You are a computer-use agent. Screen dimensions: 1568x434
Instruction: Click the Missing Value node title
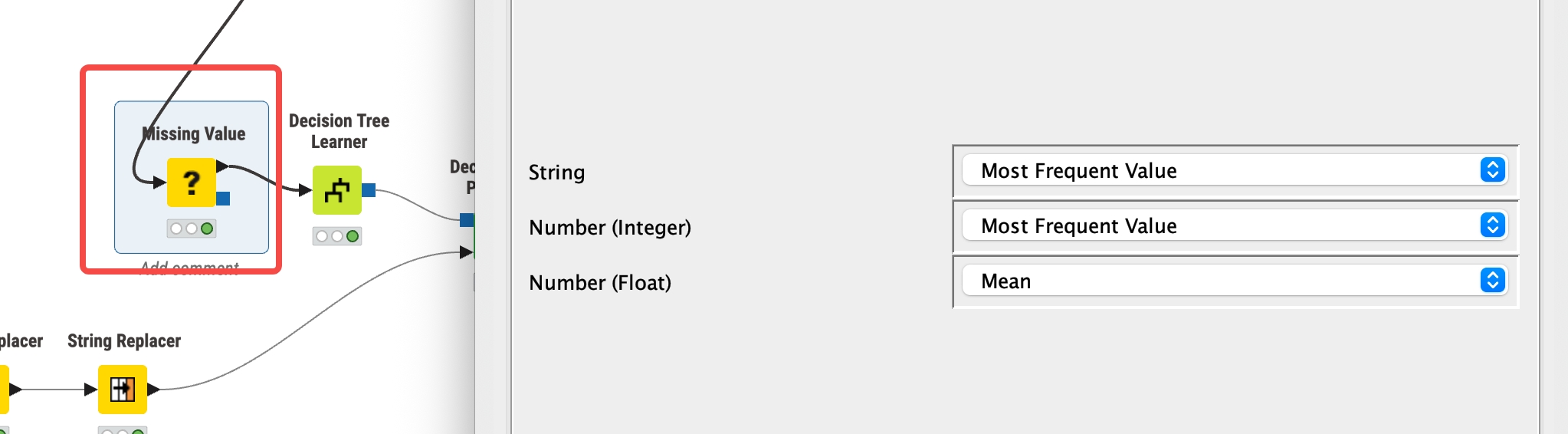(x=195, y=134)
